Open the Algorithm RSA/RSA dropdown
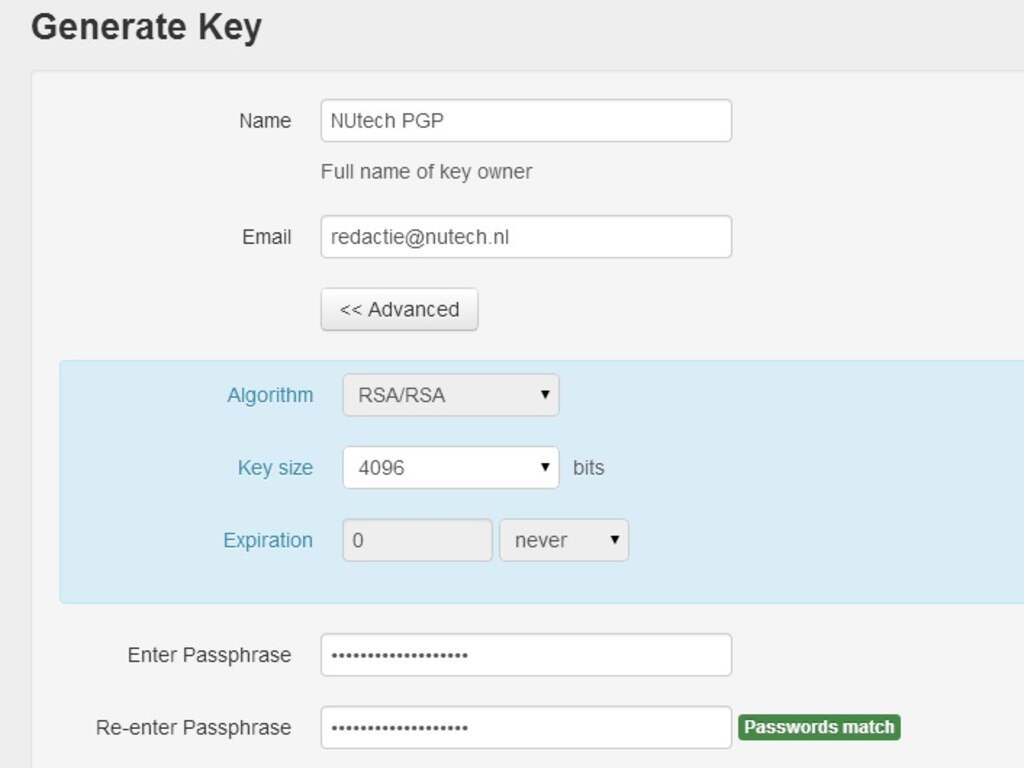 click(451, 395)
